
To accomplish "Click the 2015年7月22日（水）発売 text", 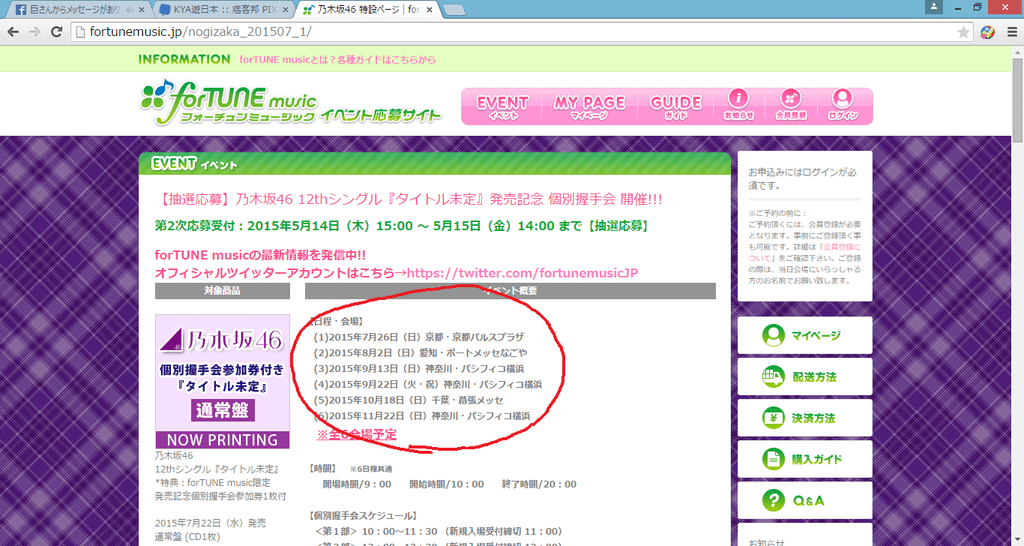I will coord(210,523).
